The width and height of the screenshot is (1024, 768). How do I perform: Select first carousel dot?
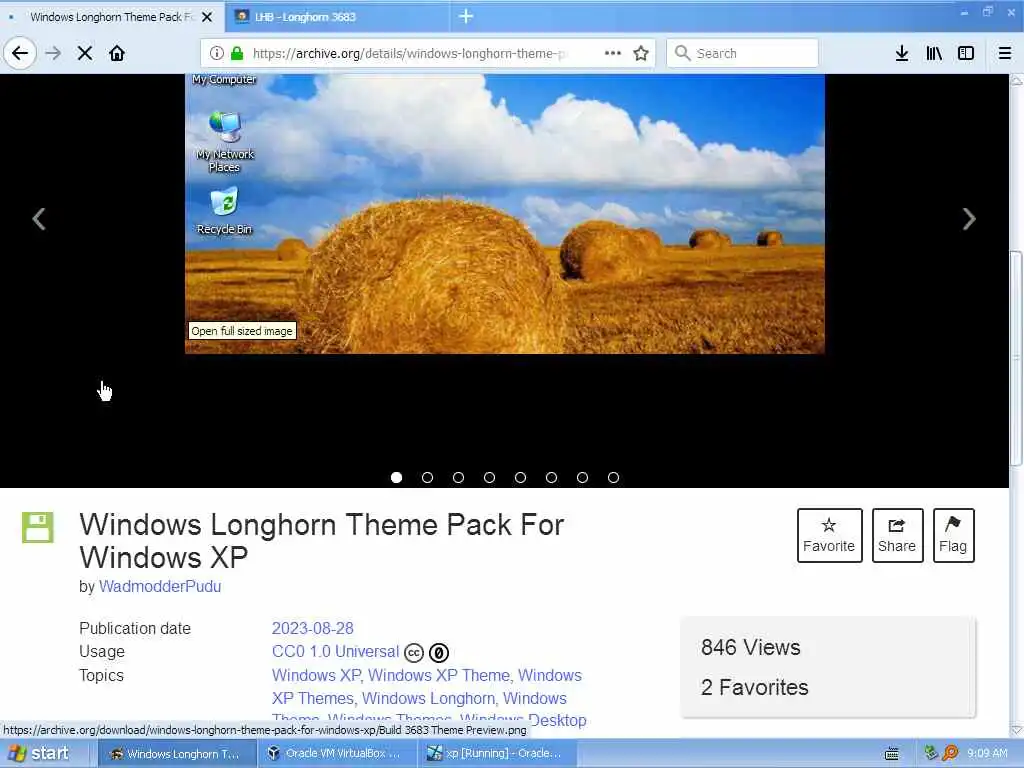coord(396,477)
